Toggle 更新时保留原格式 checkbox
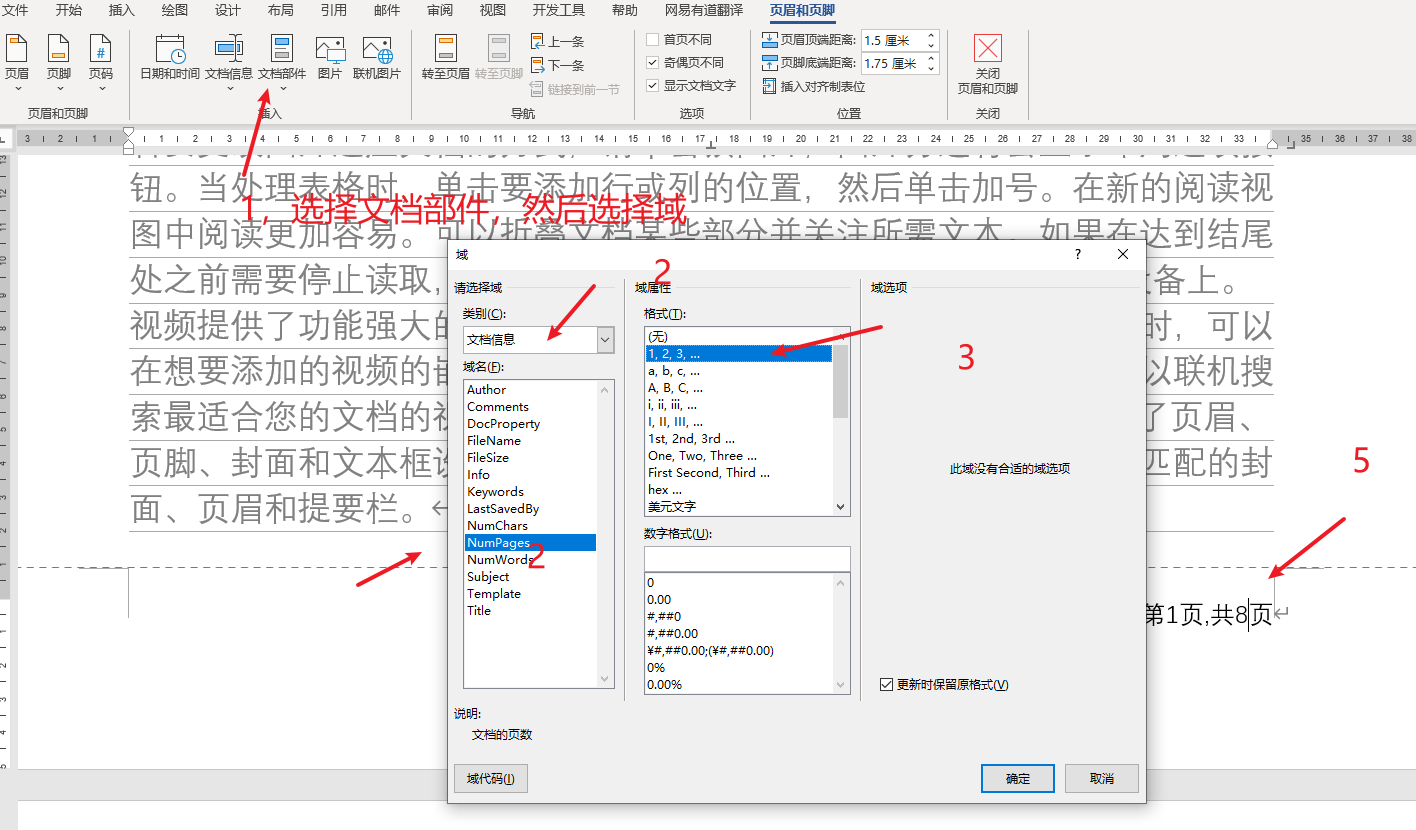The image size is (1416, 830). pyautogui.click(x=886, y=685)
